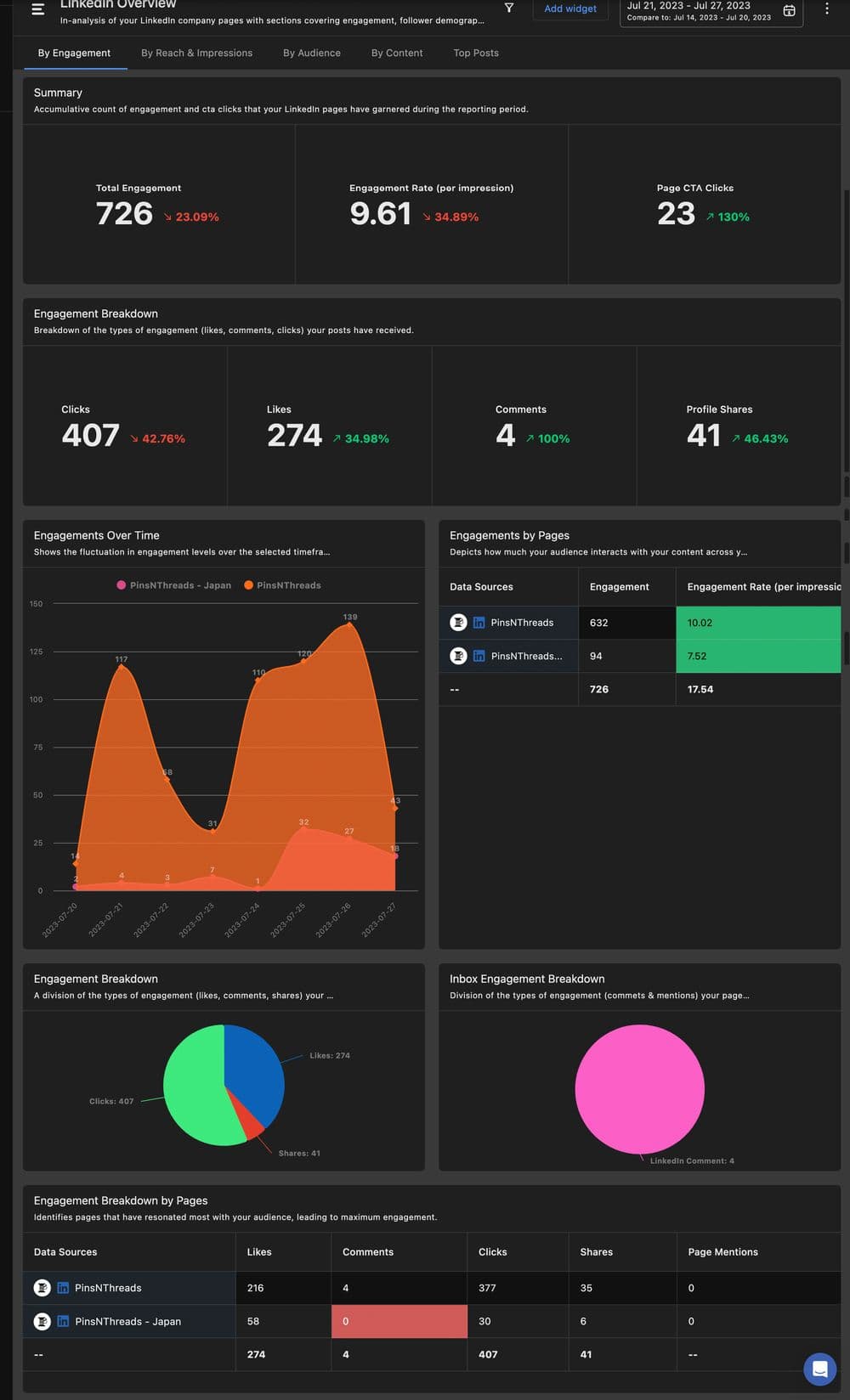The image size is (850, 1400).
Task: Click the Add widget button
Action: click(x=569, y=8)
